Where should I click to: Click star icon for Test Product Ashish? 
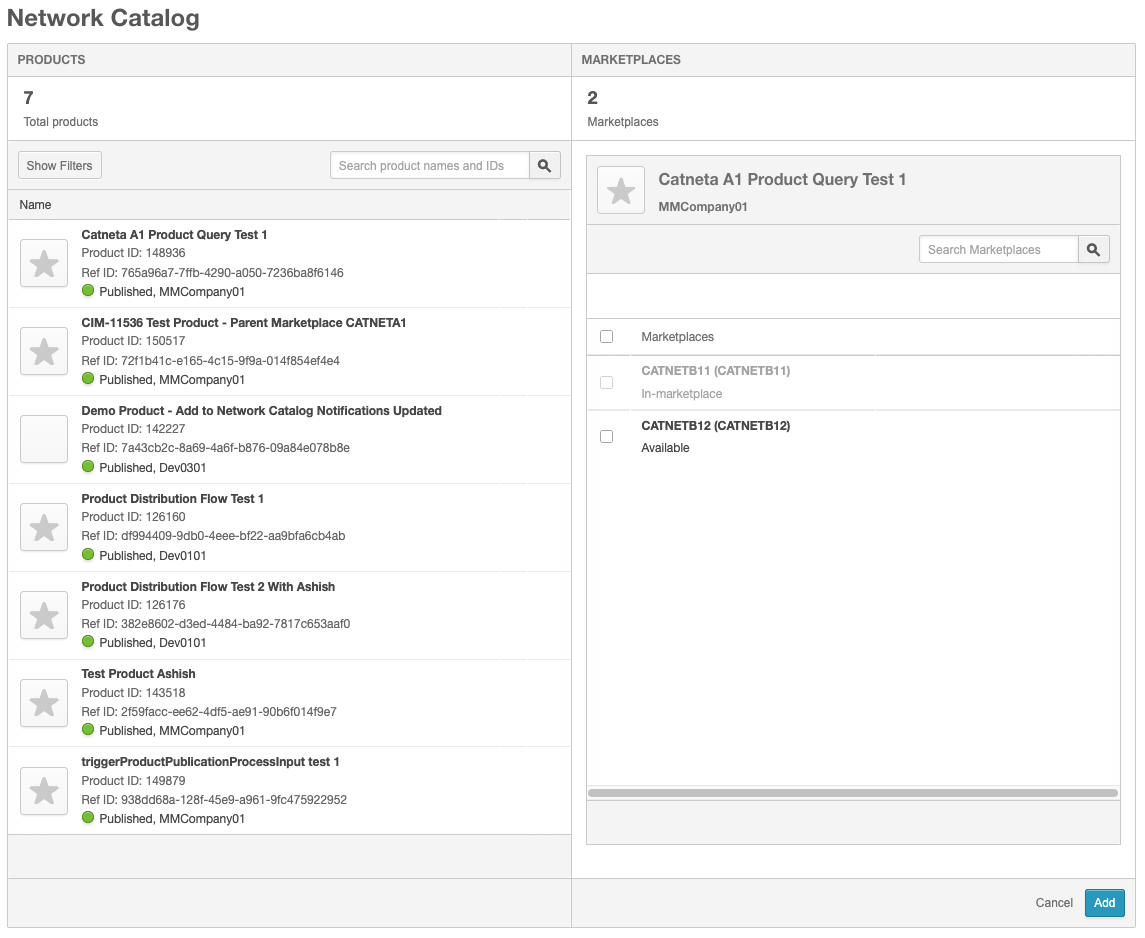click(44, 704)
